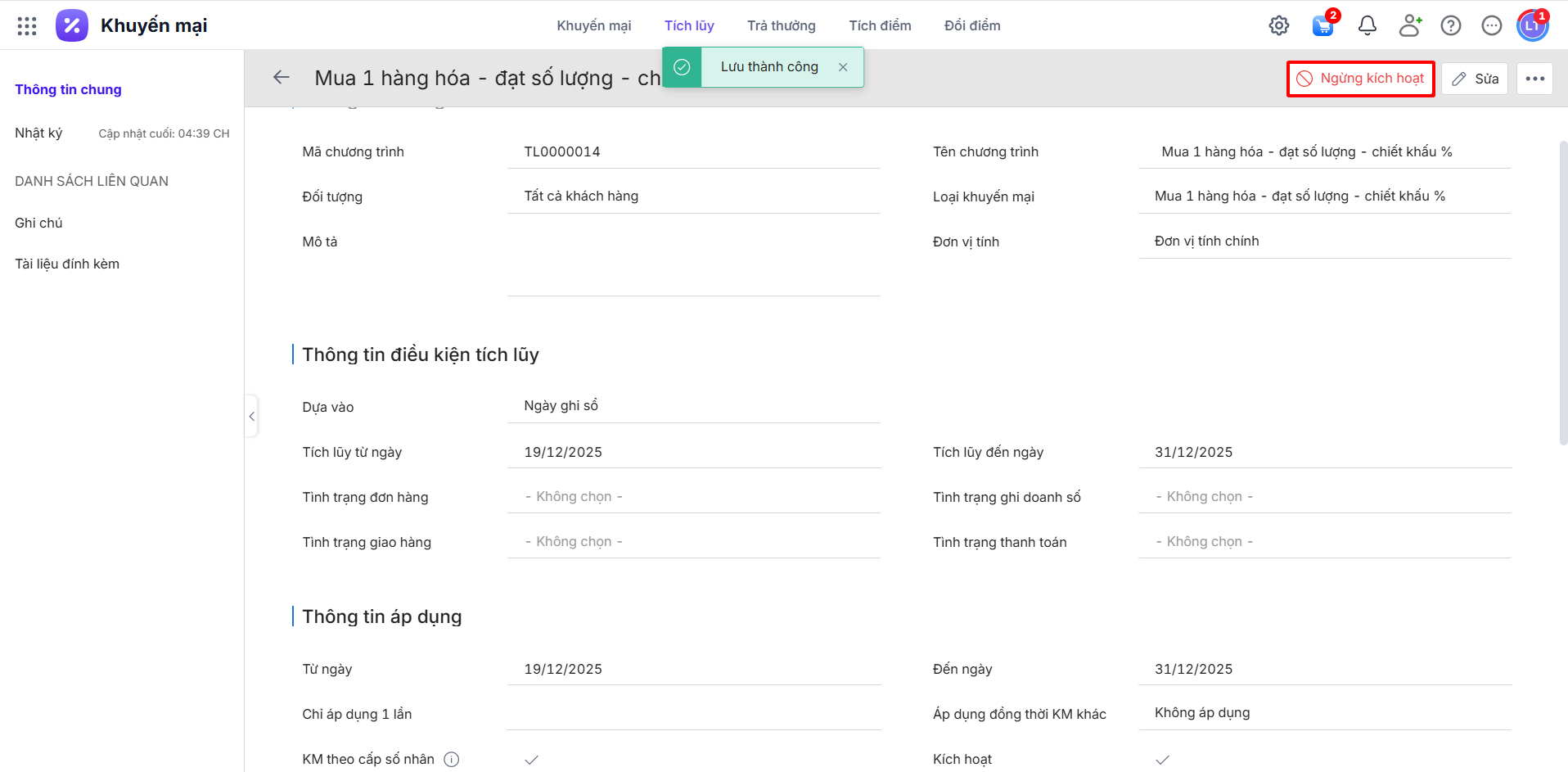Toggle KM theo cấp số nhân checkmark
Viewport: 1568px width, 772px height.
coord(531,760)
